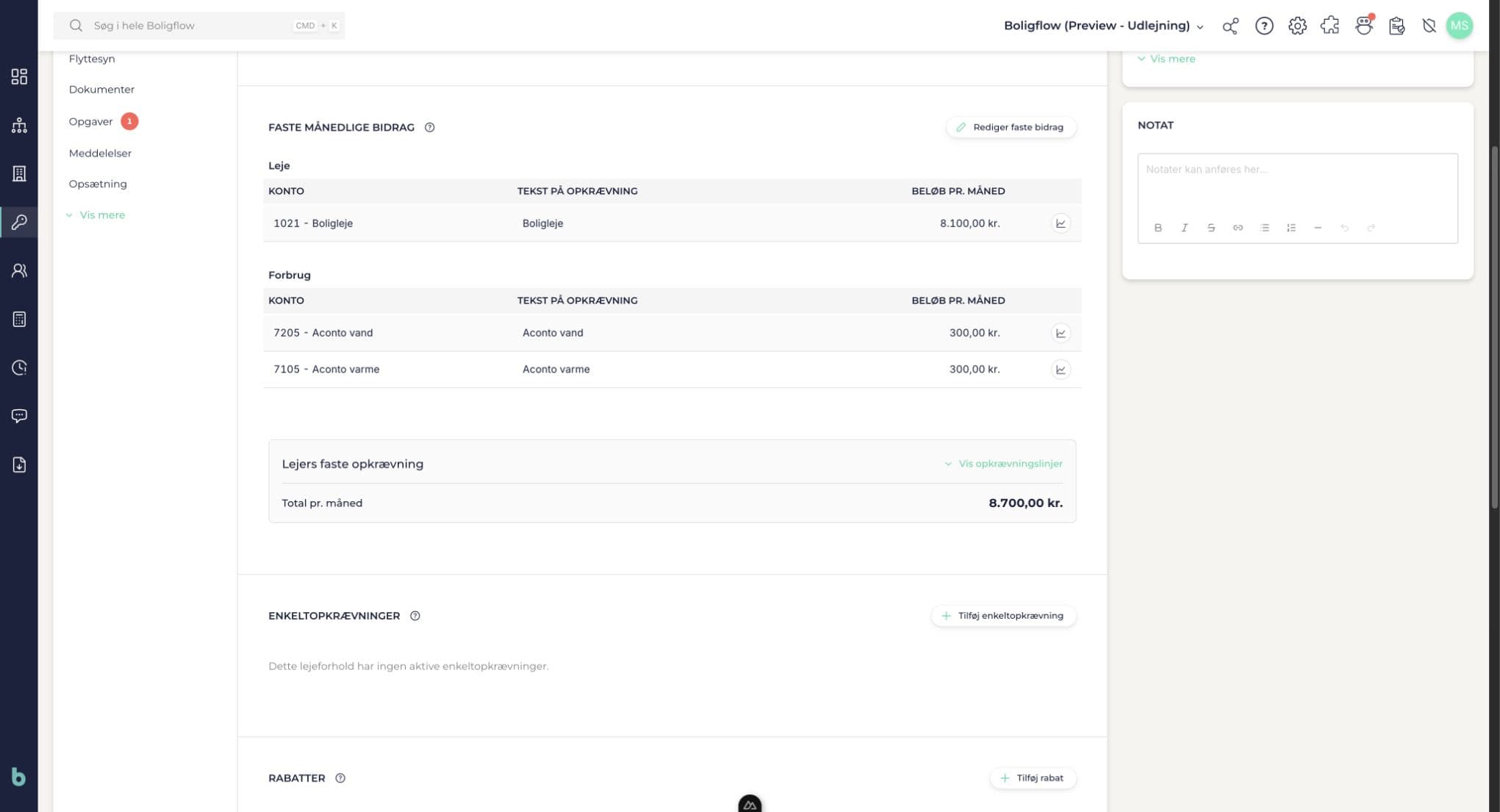Open the people (tenants) sidebar icon
The width and height of the screenshot is (1500, 812).
19,270
